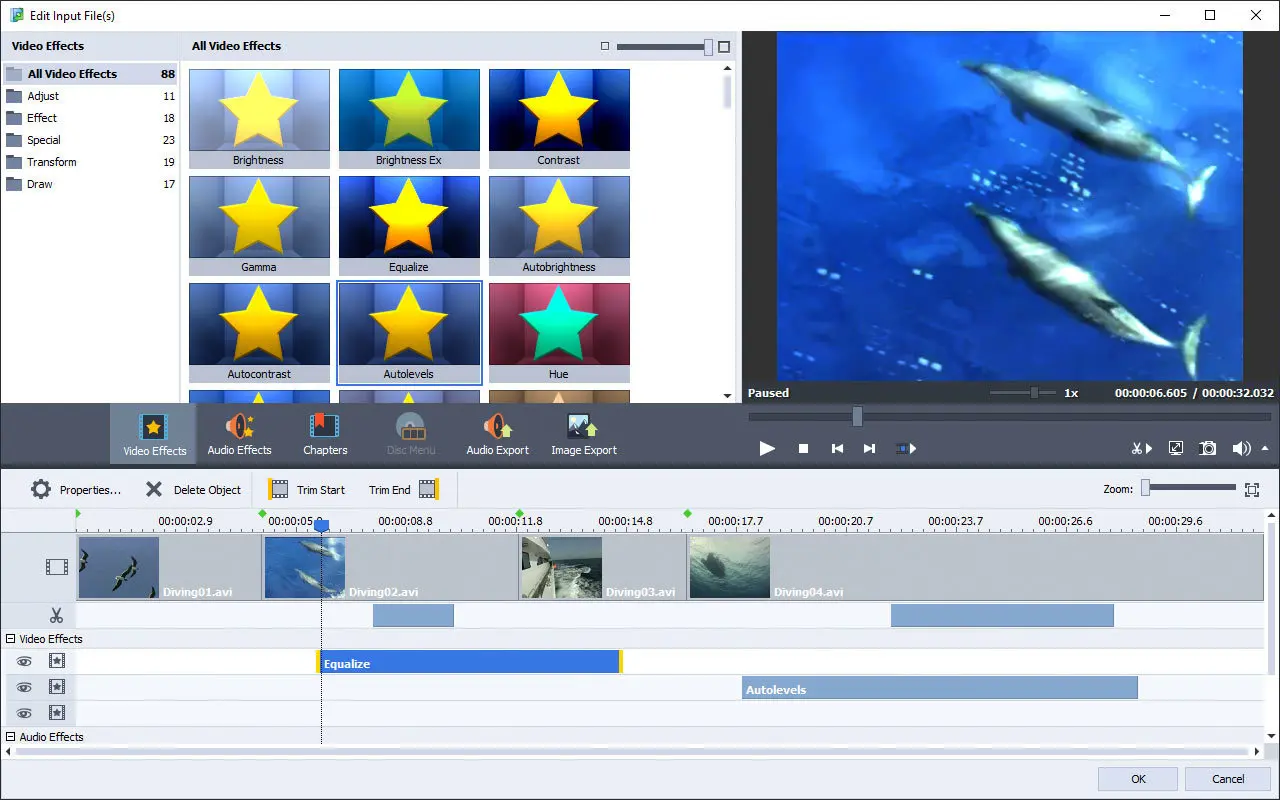Click the zoom-to-fit icon beside Zoom slider
Image resolution: width=1280 pixels, height=800 pixels.
click(1252, 489)
